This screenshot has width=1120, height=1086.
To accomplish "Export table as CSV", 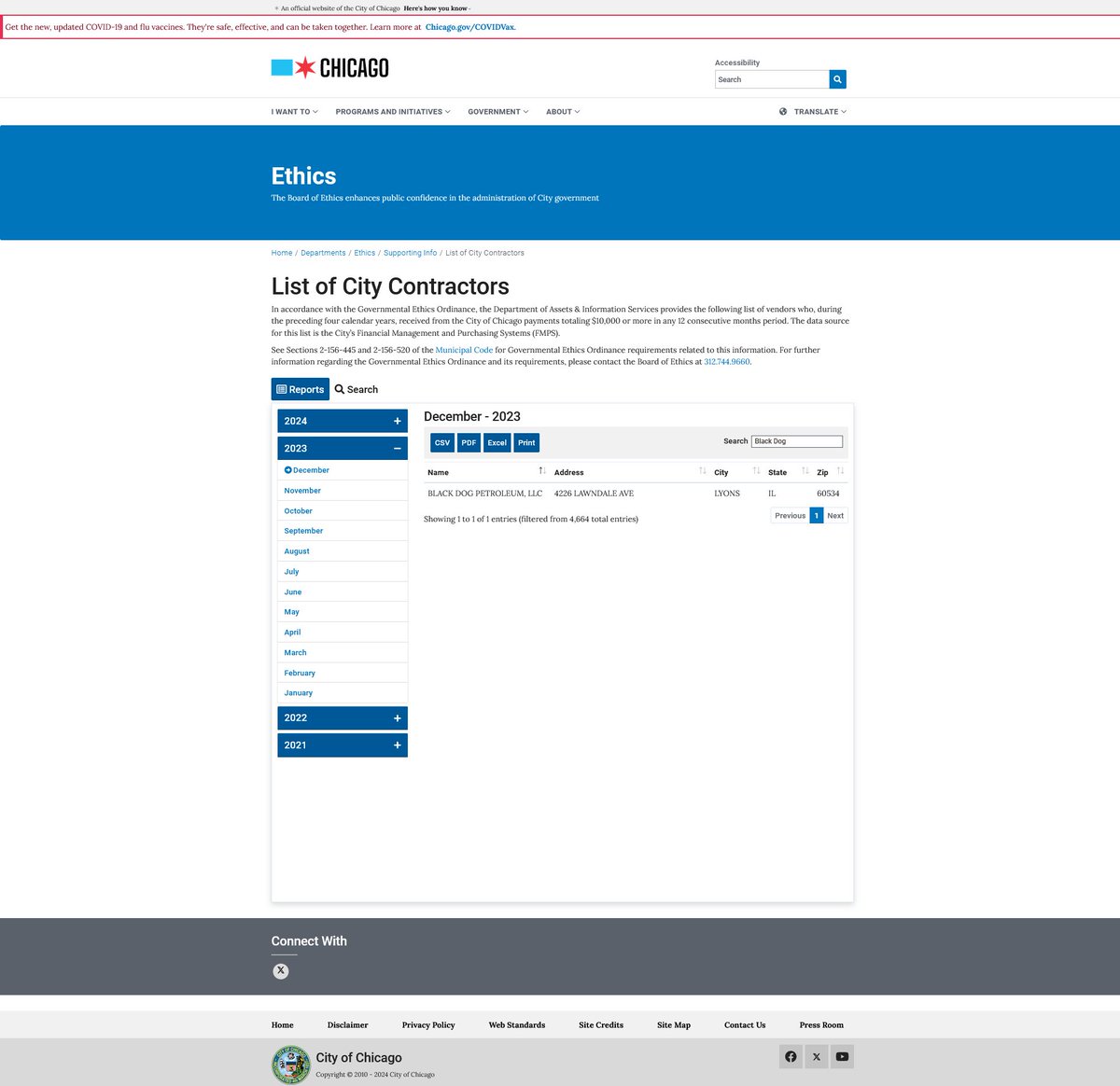I will (x=442, y=442).
